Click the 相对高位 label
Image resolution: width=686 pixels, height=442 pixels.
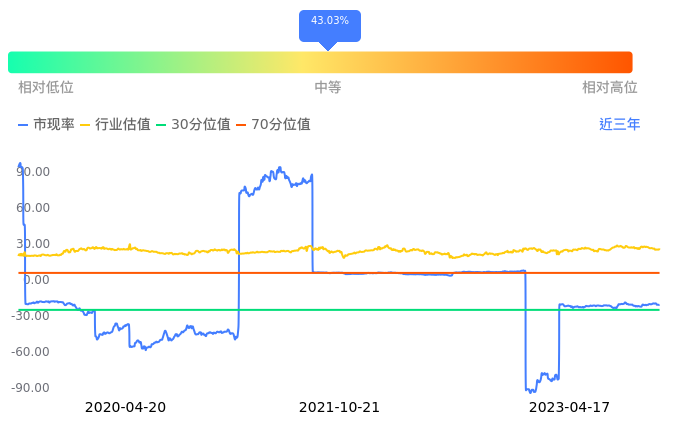(x=609, y=88)
